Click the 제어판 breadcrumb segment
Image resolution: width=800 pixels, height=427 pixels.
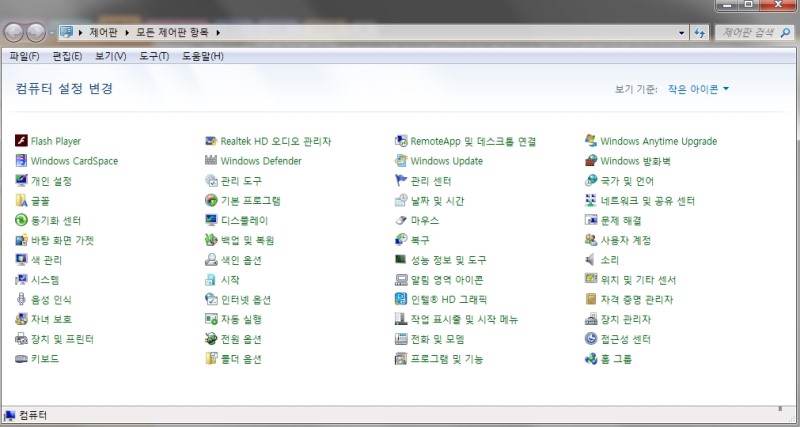pos(103,33)
